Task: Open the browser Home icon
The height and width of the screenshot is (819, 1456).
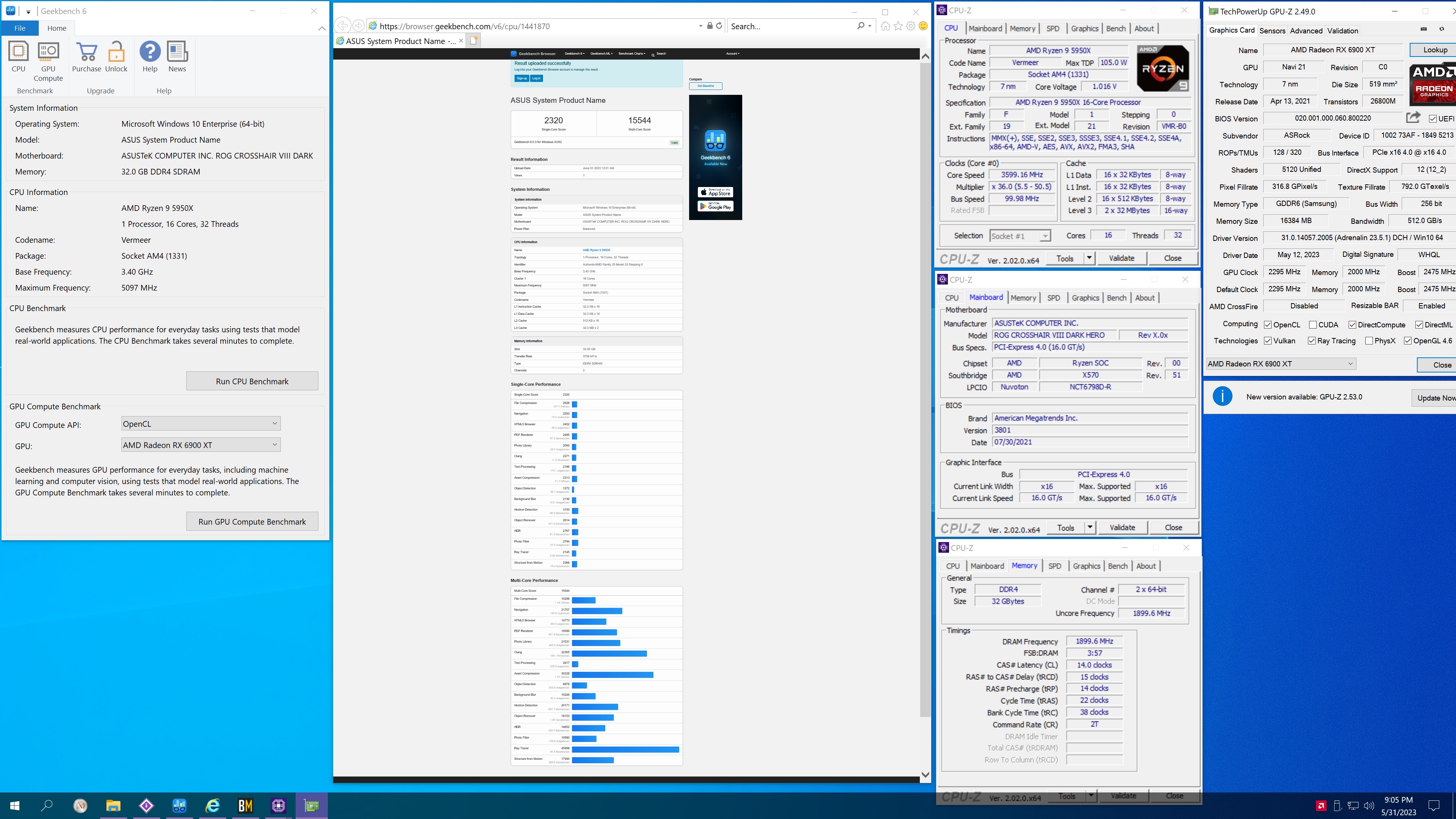Action: (885, 25)
